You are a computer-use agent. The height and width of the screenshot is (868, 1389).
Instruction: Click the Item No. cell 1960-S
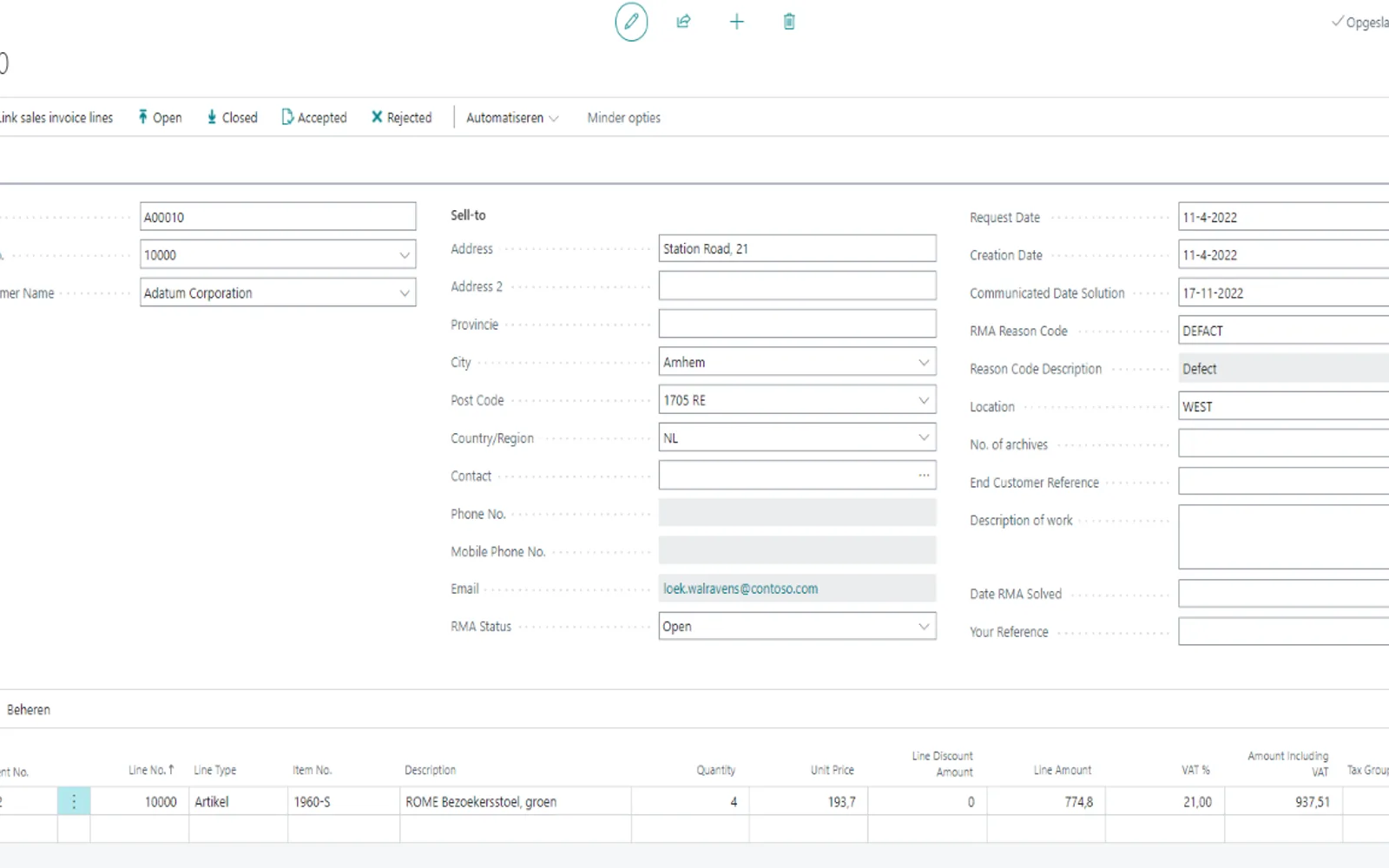(344, 802)
